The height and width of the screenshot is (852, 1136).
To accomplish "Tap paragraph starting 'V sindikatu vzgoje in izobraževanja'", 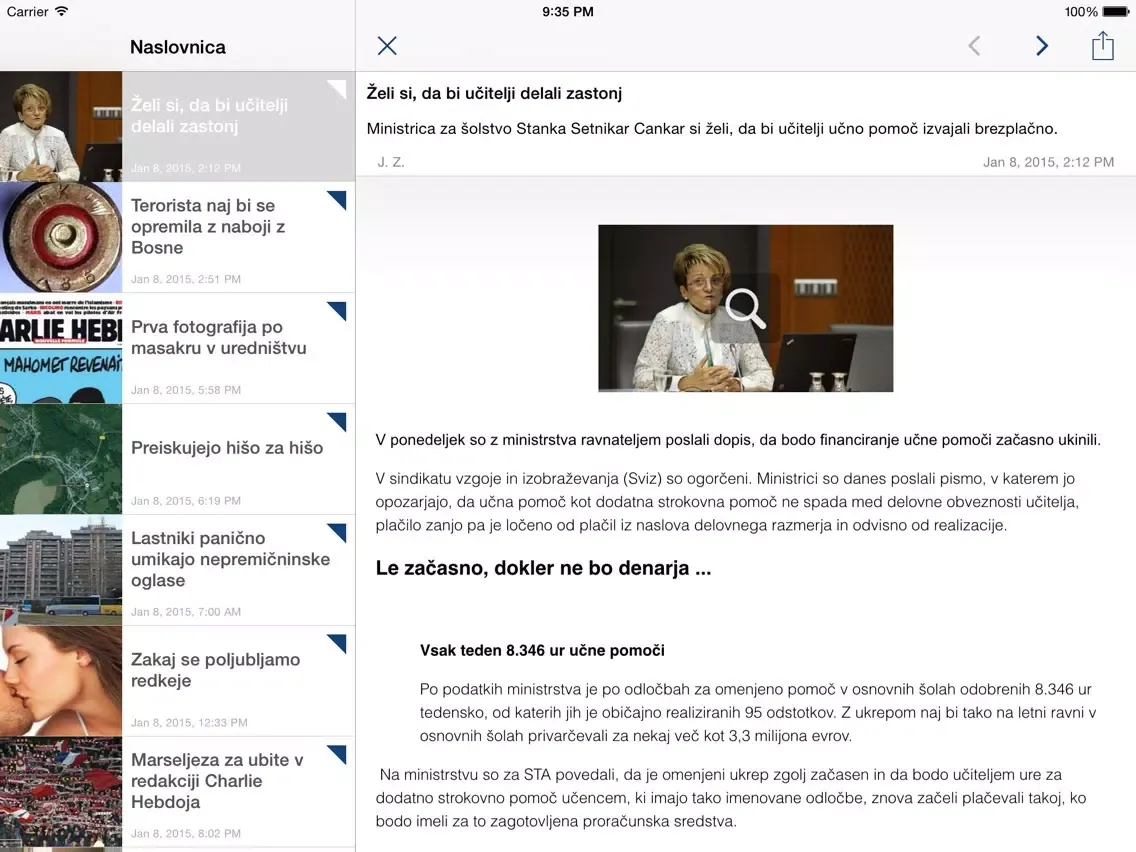I will click(x=727, y=501).
